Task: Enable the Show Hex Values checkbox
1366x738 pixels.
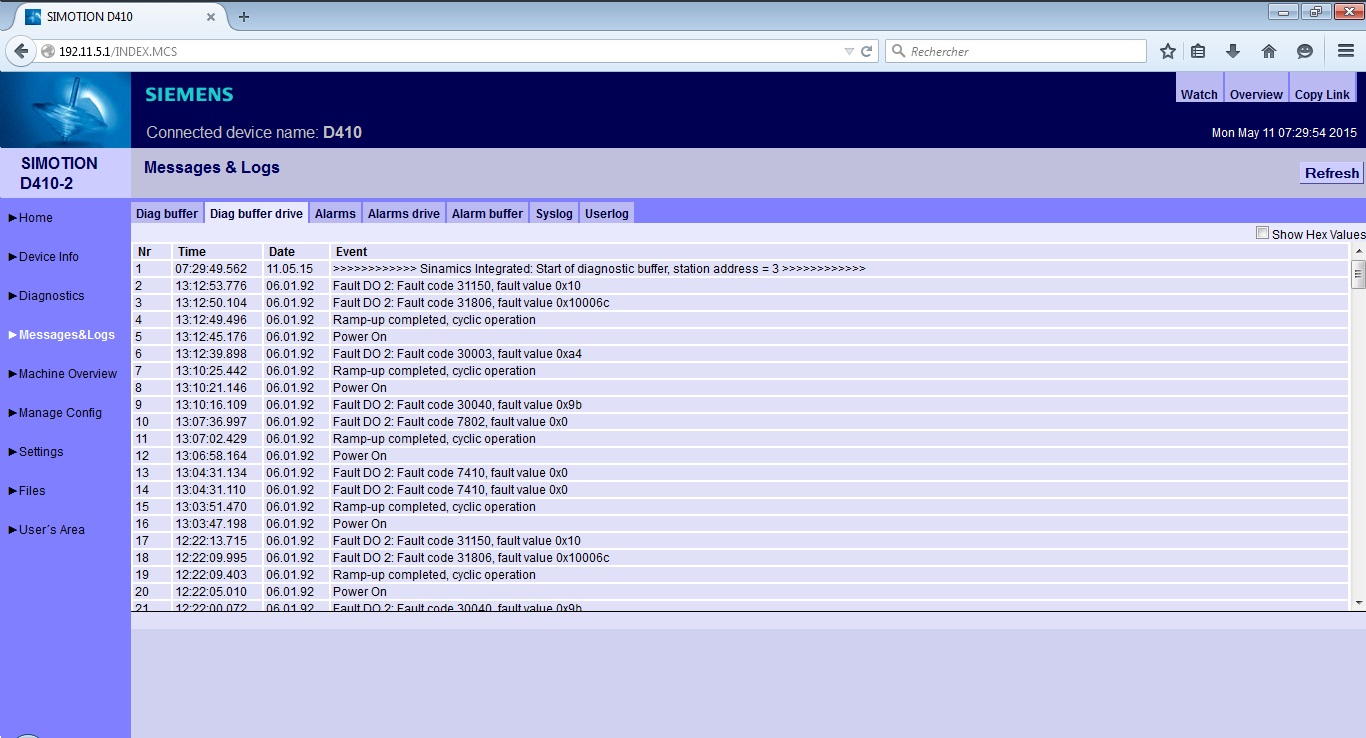Action: [x=1262, y=233]
